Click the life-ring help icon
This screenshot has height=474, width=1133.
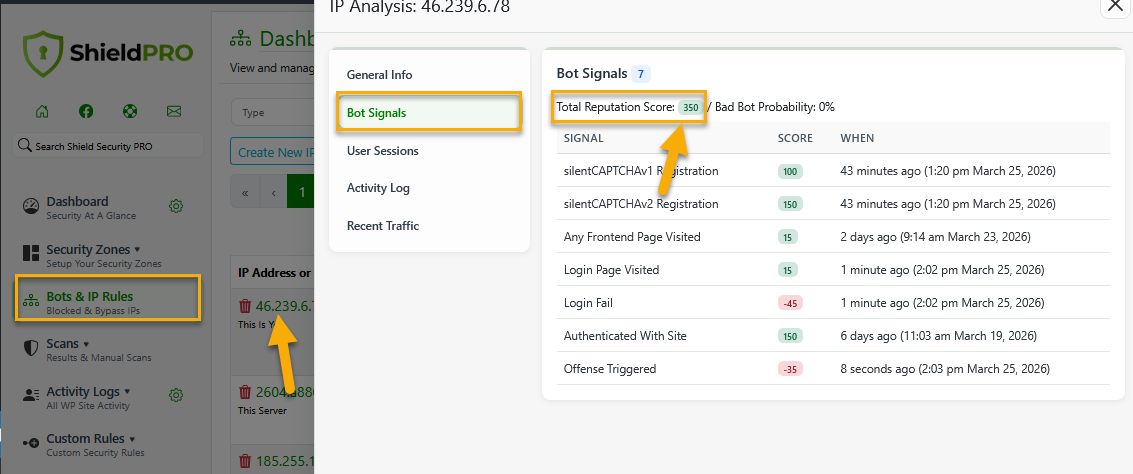[x=129, y=111]
